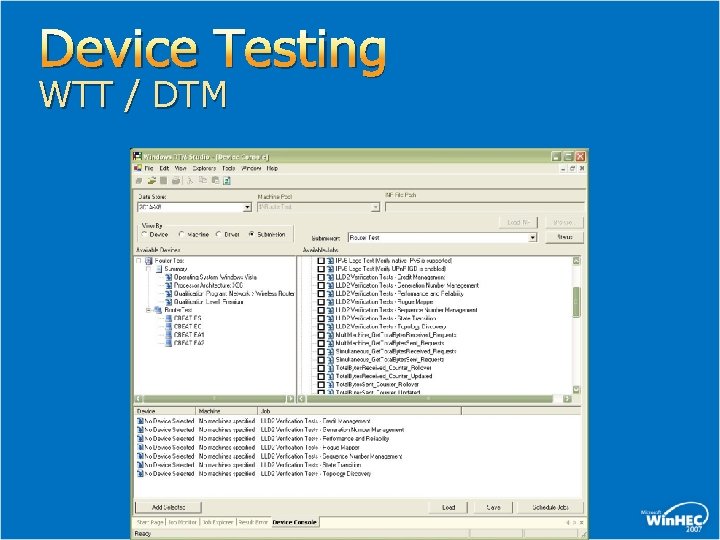Click icon of queued Topology Discovery row

pyautogui.click(x=140, y=473)
